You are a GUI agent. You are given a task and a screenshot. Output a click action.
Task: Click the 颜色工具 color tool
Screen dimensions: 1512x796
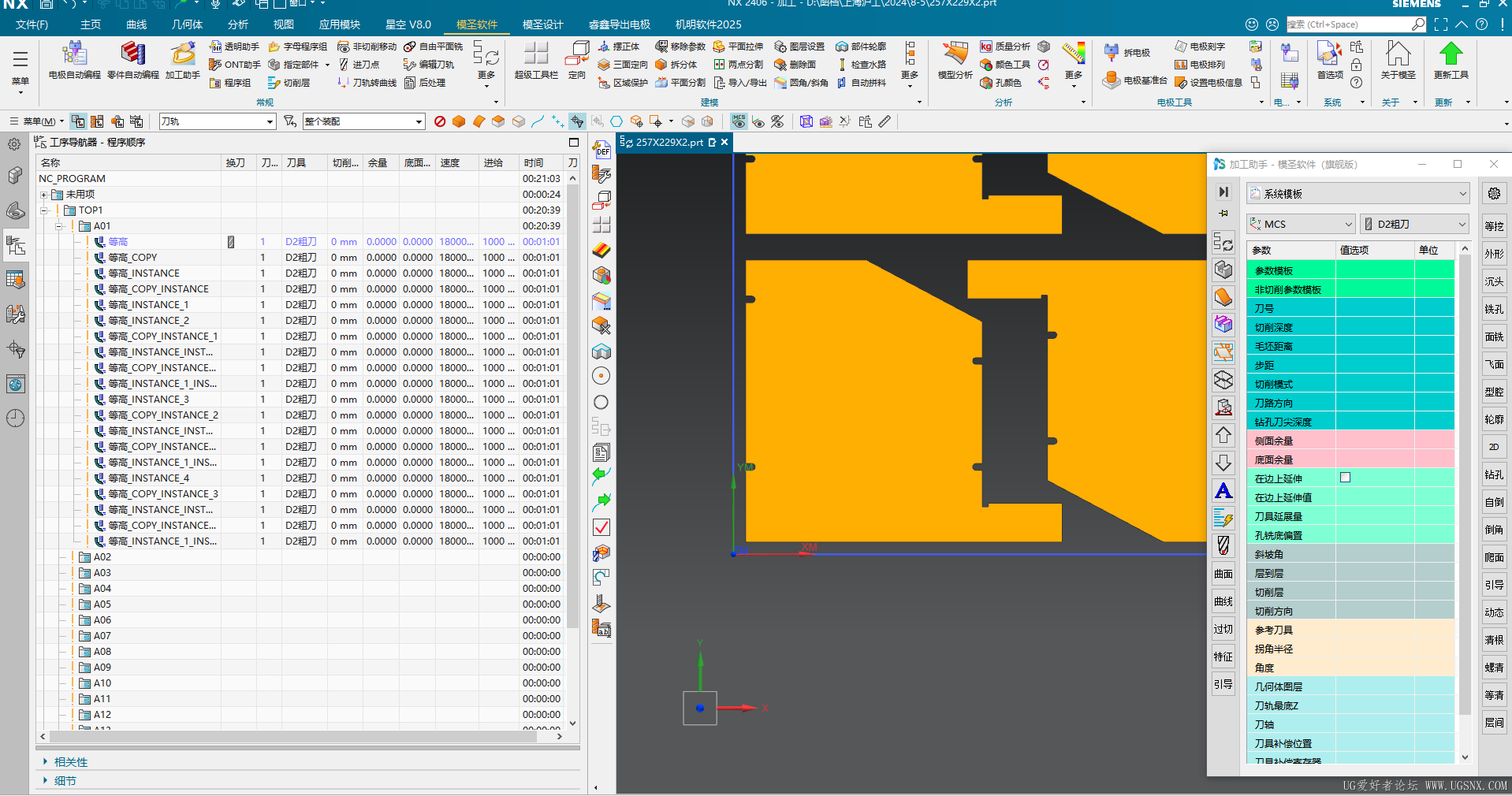(x=1005, y=65)
